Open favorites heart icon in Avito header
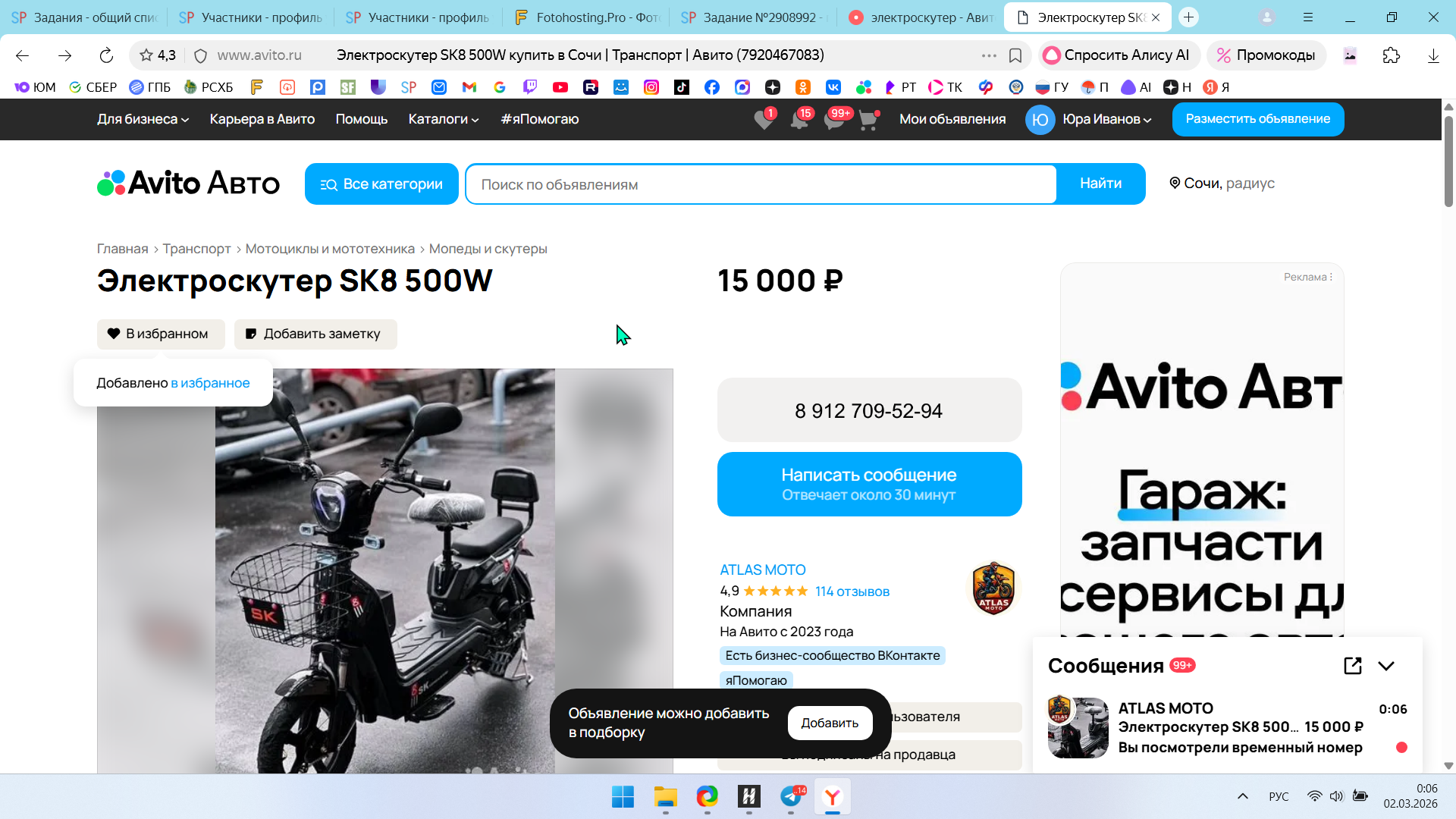1456x819 pixels. tap(764, 120)
